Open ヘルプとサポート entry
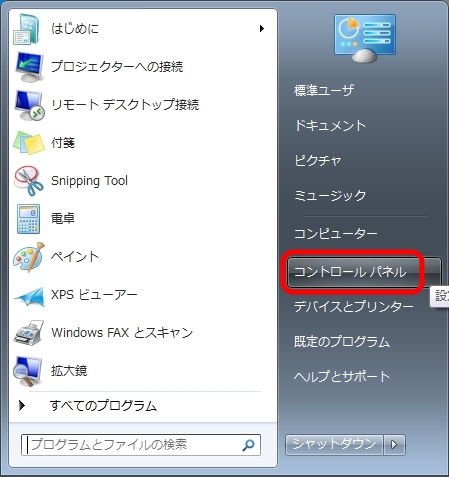 pos(342,376)
